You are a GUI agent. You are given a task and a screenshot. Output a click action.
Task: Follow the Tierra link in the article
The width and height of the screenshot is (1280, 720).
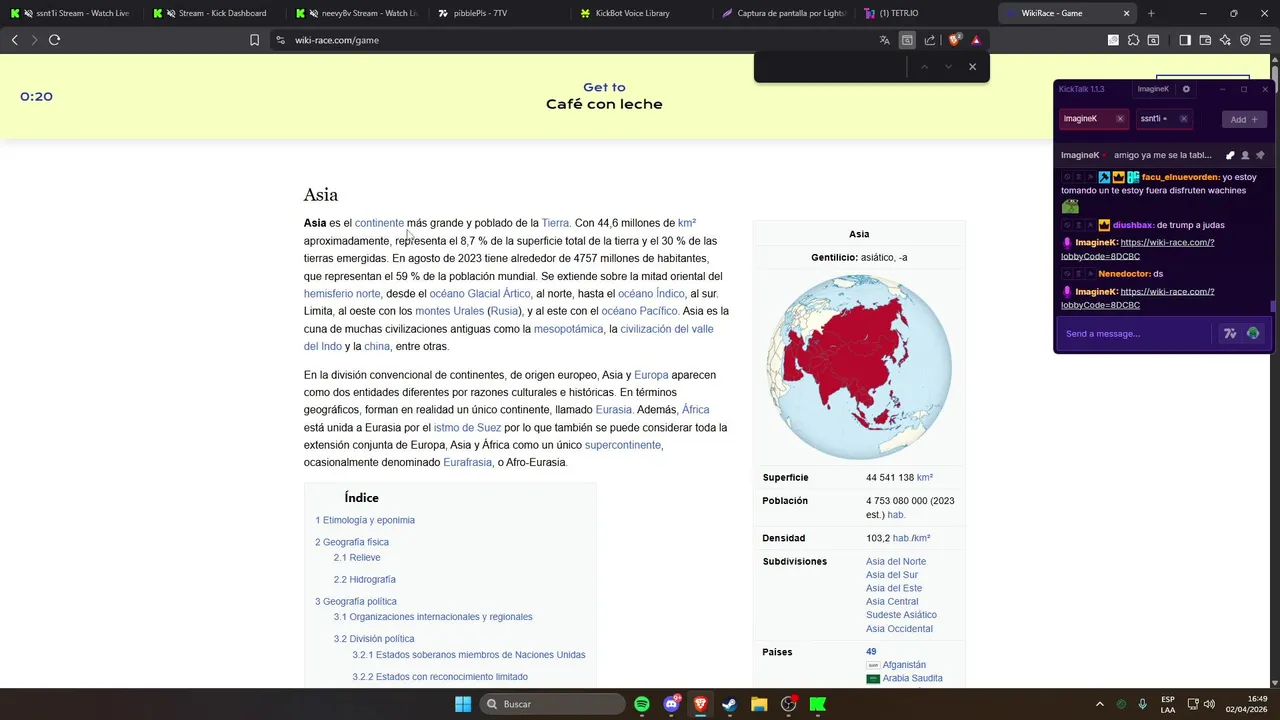click(556, 223)
